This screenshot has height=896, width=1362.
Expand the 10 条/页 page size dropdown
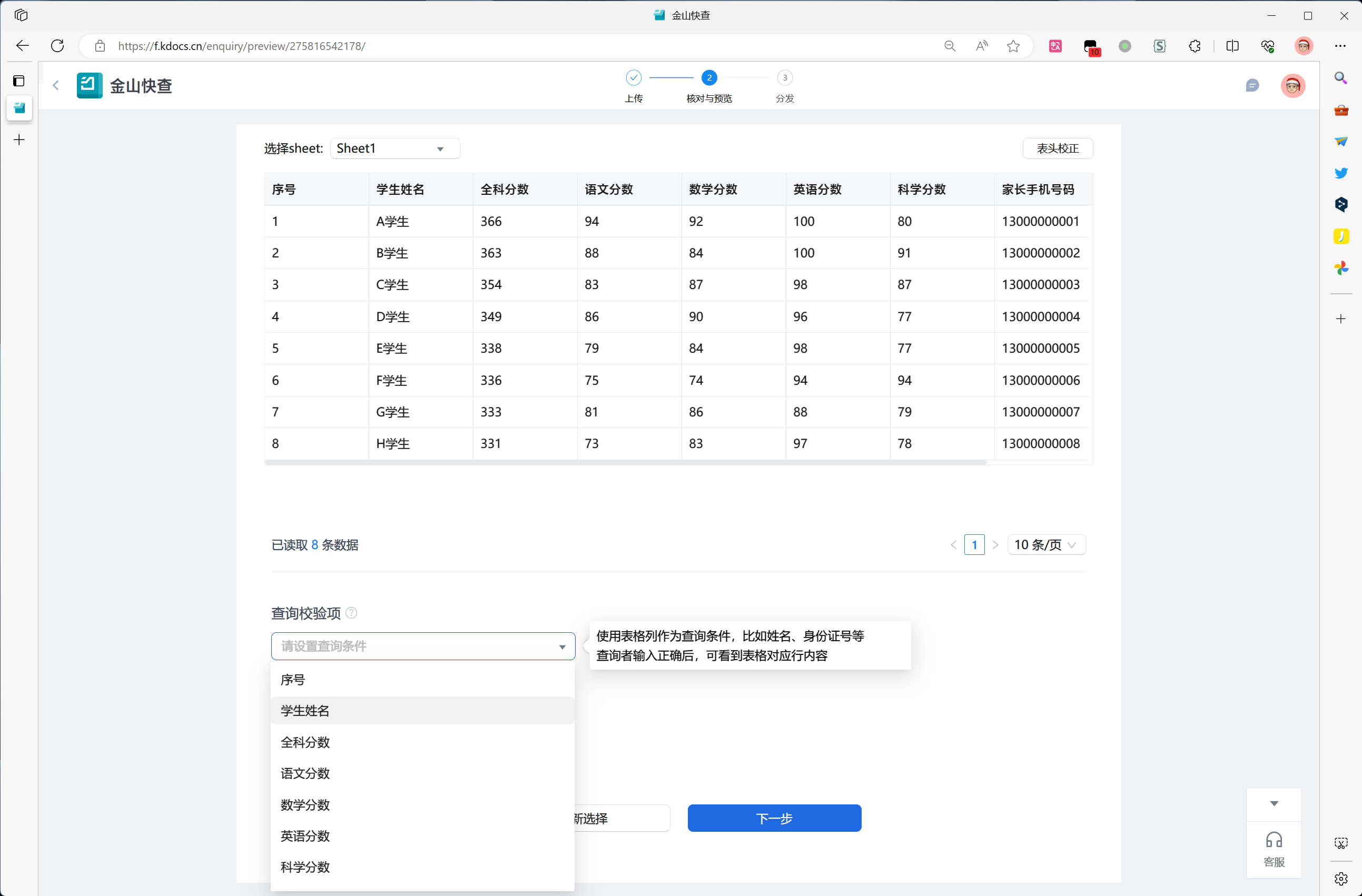coord(1045,545)
